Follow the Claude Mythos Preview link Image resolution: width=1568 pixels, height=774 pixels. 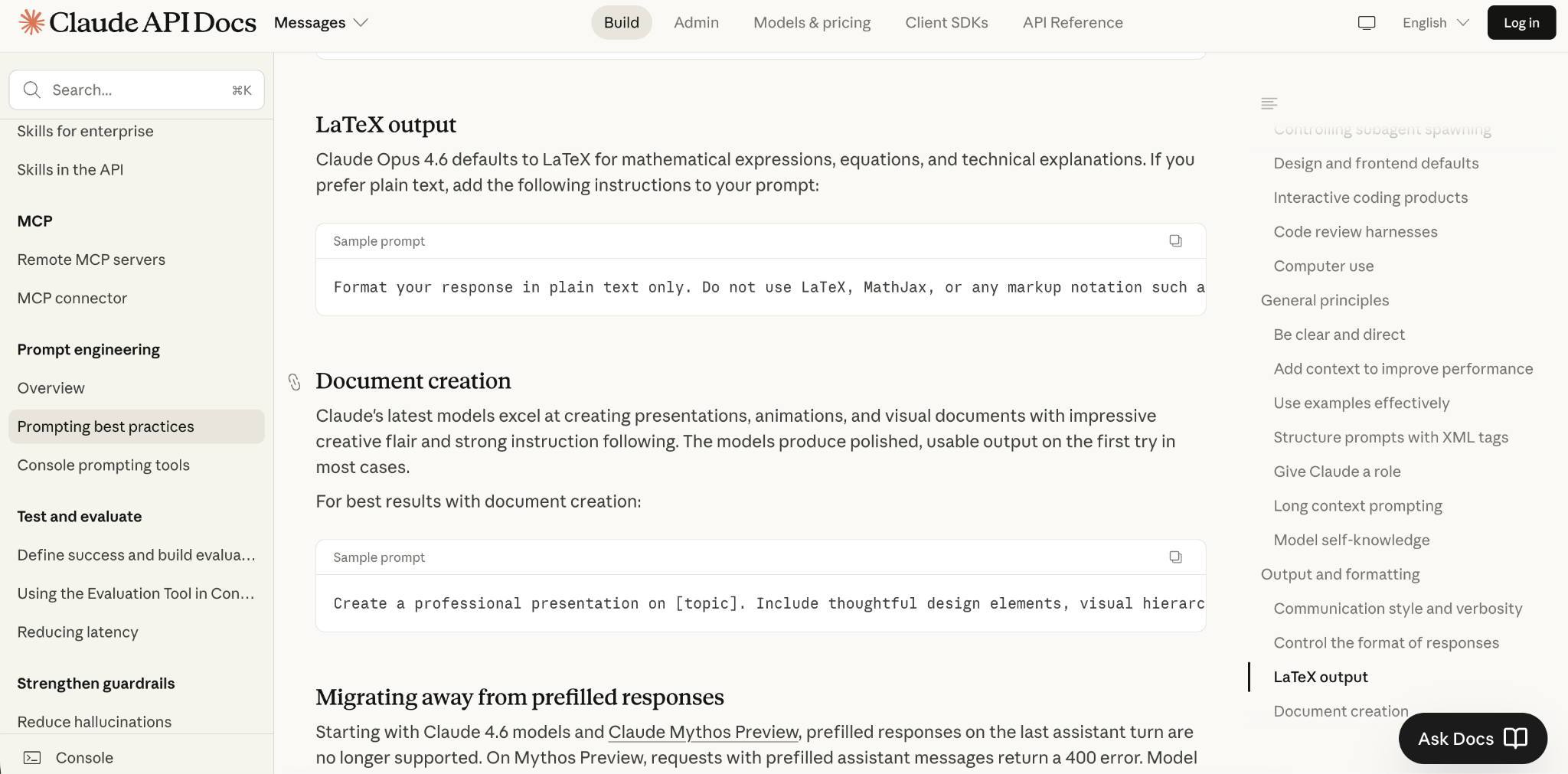(703, 732)
